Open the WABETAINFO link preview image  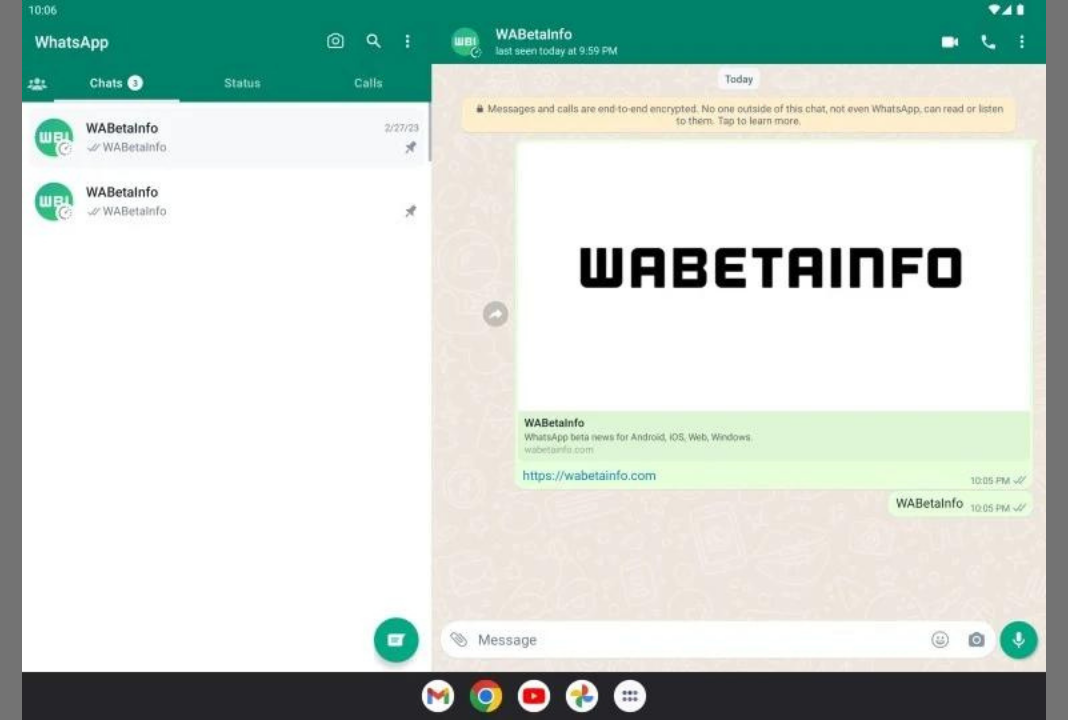773,276
